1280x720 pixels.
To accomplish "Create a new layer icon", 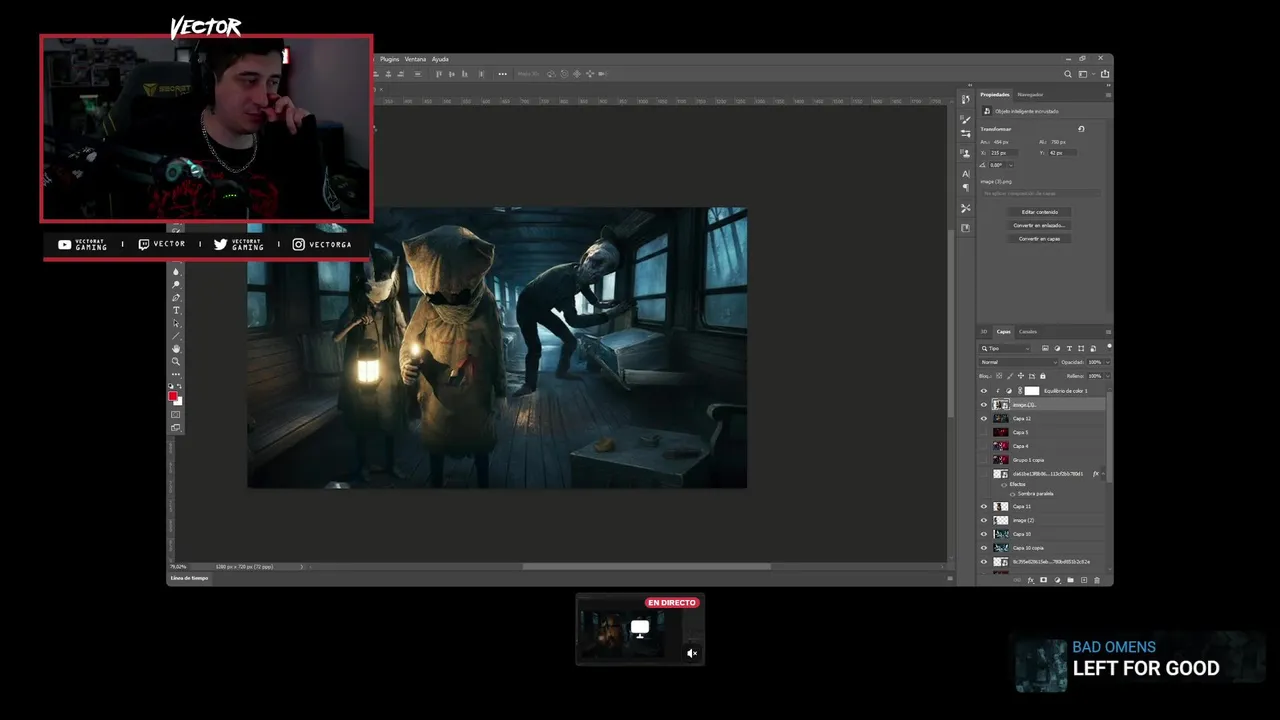I will (1084, 580).
